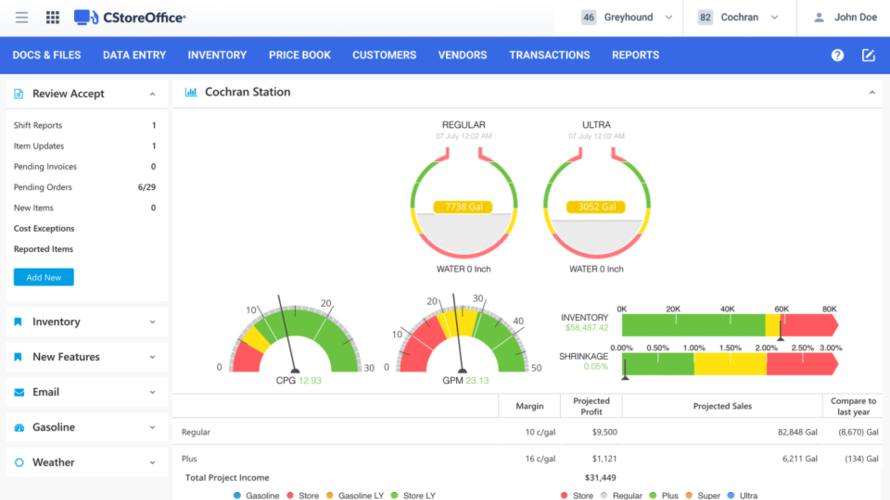Open the Reports menu

635,56
